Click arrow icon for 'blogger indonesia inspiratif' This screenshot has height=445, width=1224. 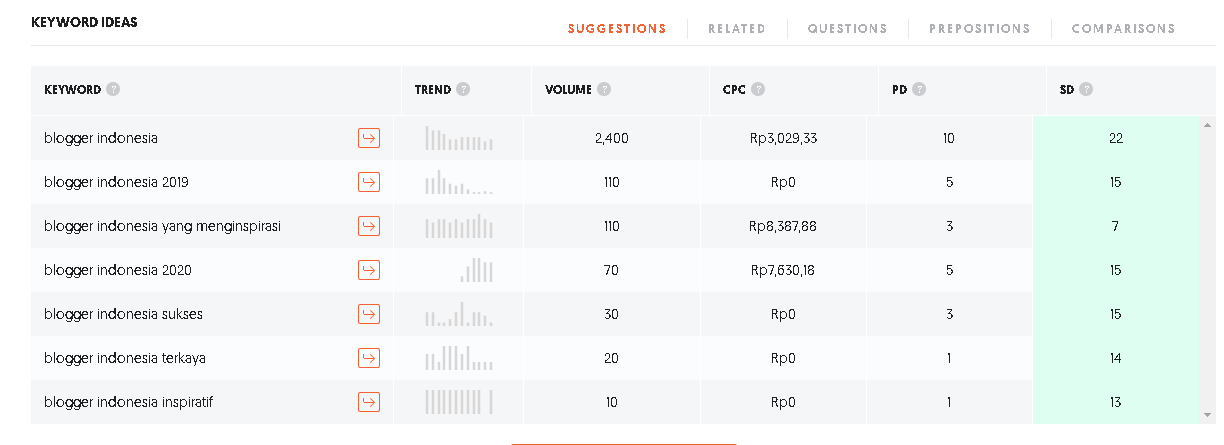pyautogui.click(x=369, y=402)
